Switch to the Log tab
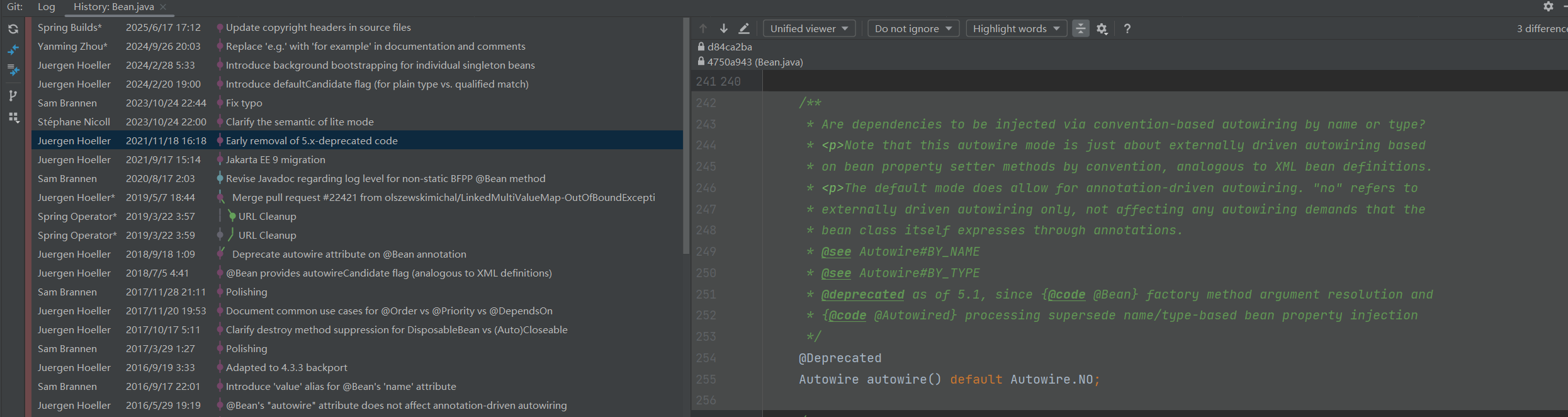Image resolution: width=1568 pixels, height=417 pixels. (x=46, y=7)
